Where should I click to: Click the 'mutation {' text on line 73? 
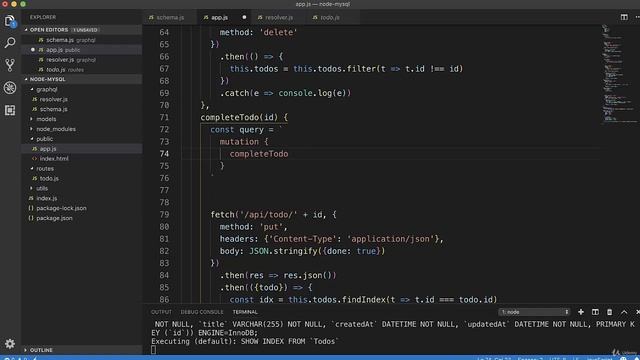pyautogui.click(x=244, y=142)
